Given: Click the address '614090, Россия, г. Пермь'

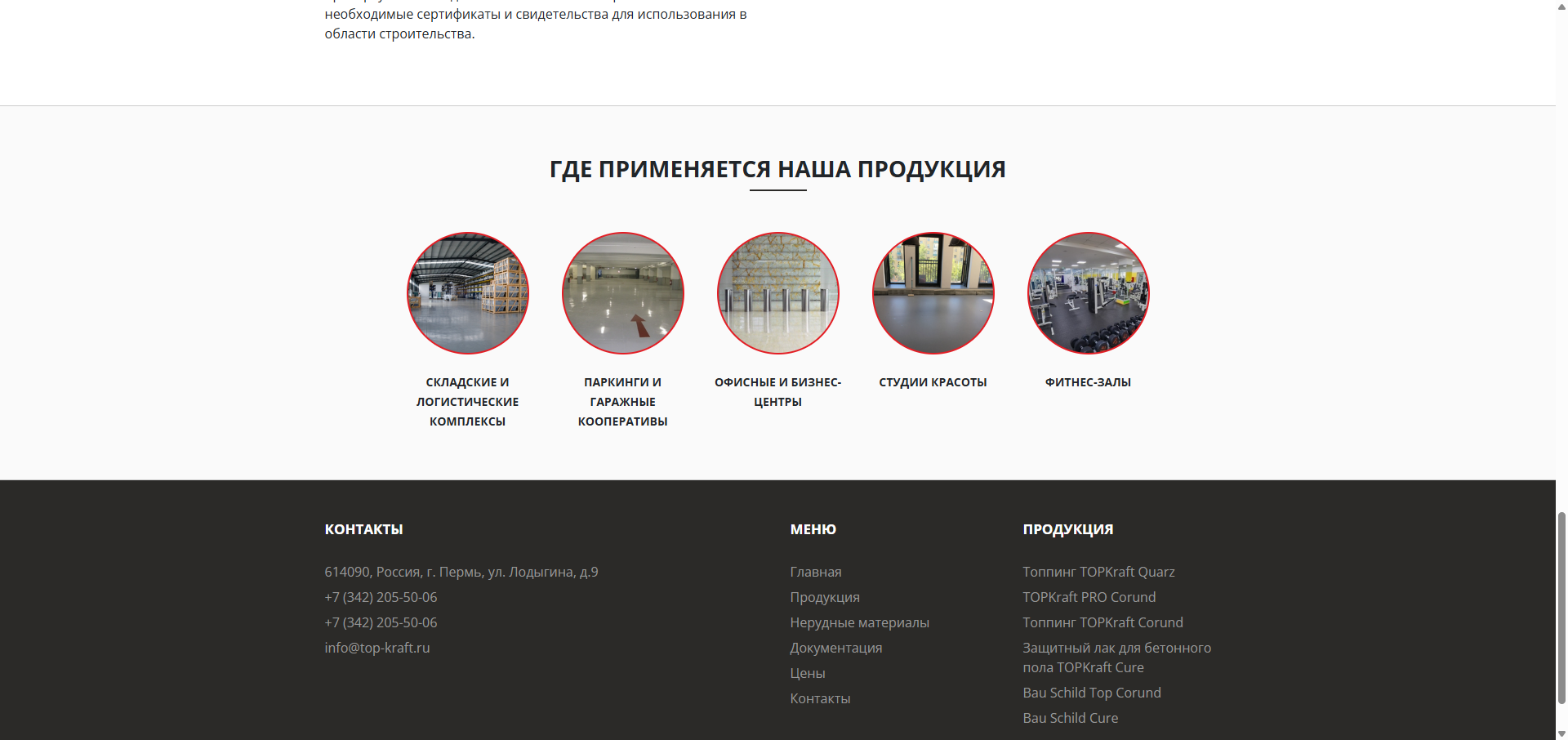Looking at the screenshot, I should pos(461,572).
